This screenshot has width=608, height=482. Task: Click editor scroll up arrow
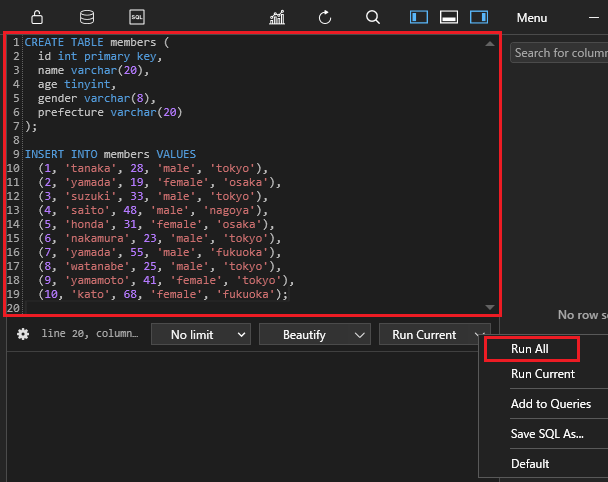(x=490, y=43)
